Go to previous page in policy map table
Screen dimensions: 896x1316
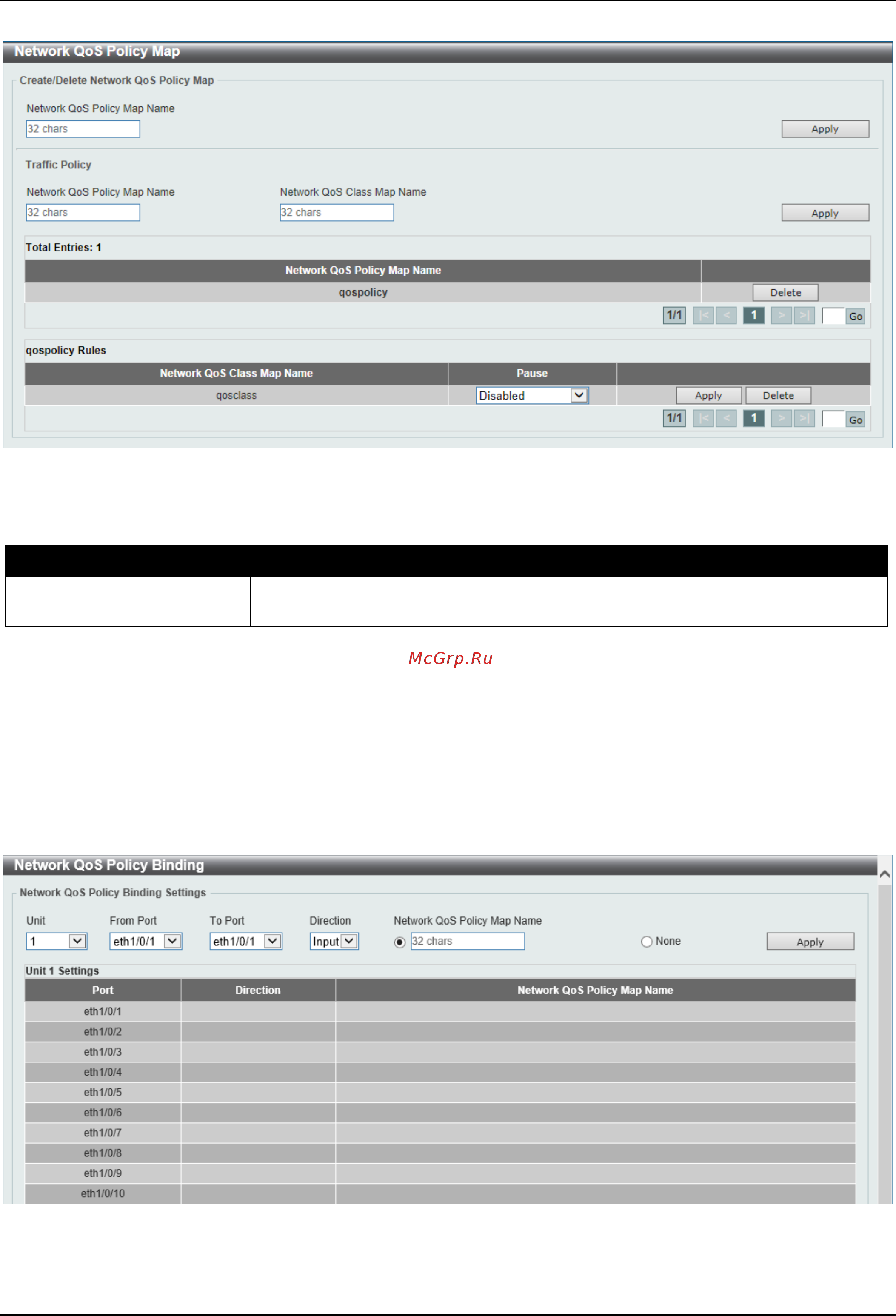pyautogui.click(x=726, y=315)
